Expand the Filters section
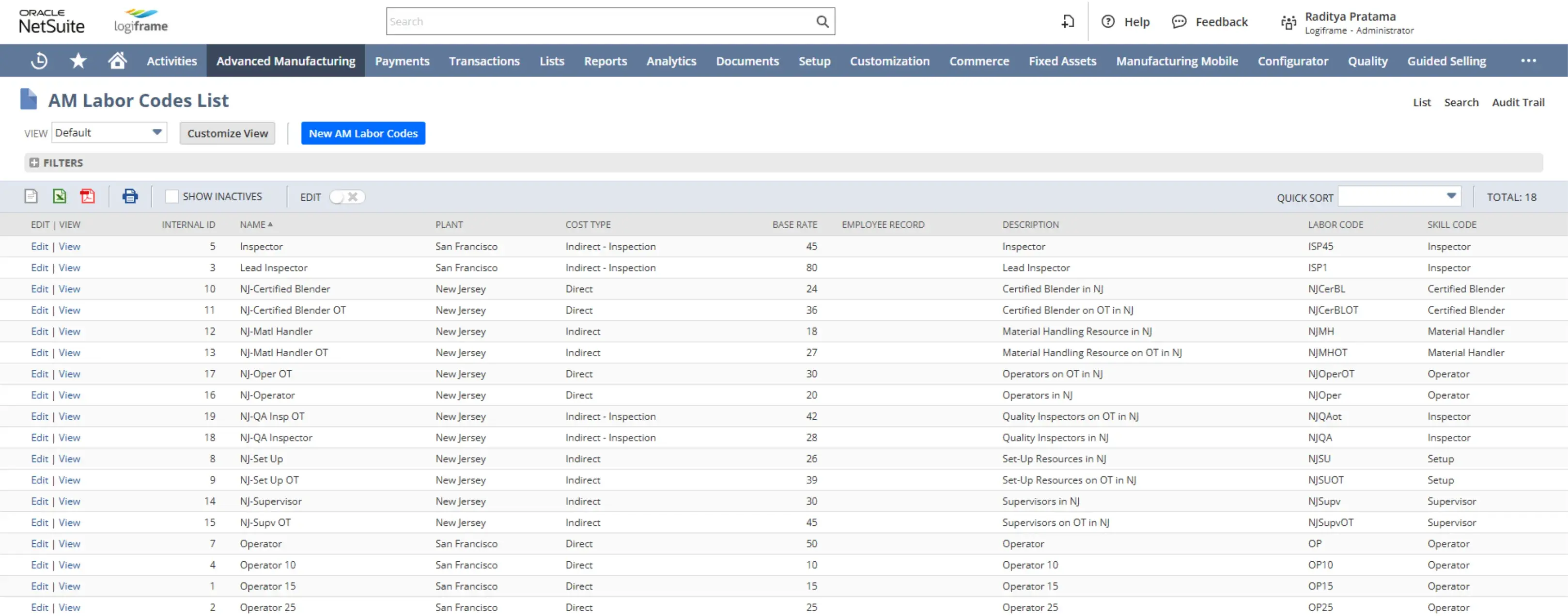 point(34,163)
